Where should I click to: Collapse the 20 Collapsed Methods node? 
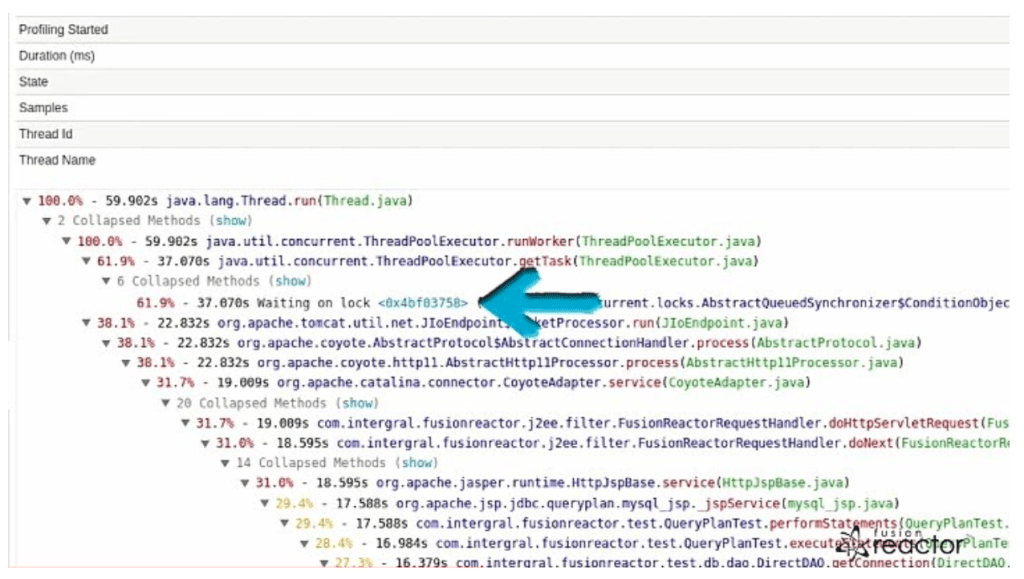point(166,403)
